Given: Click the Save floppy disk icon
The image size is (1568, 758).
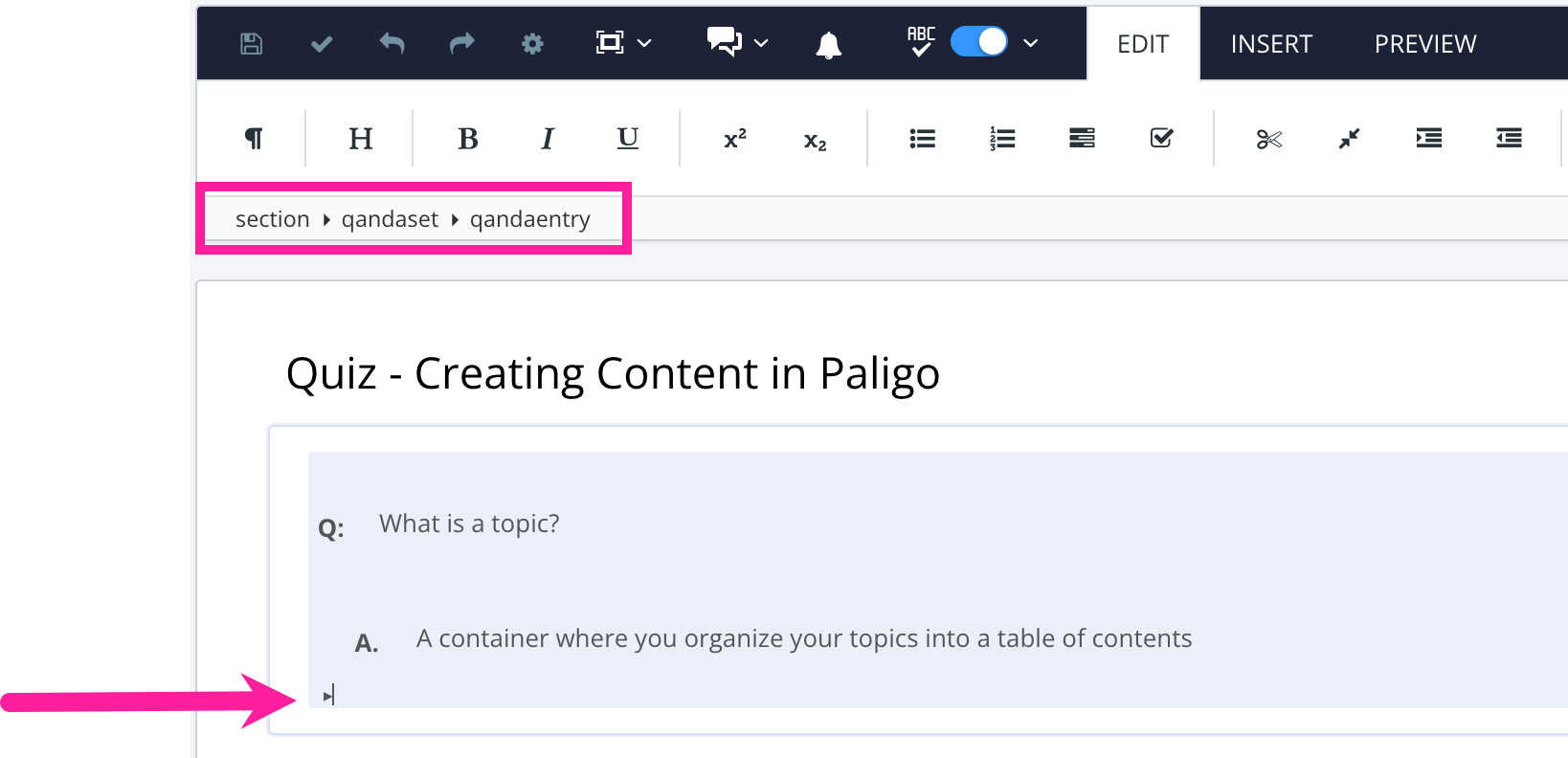Looking at the screenshot, I should 251,43.
